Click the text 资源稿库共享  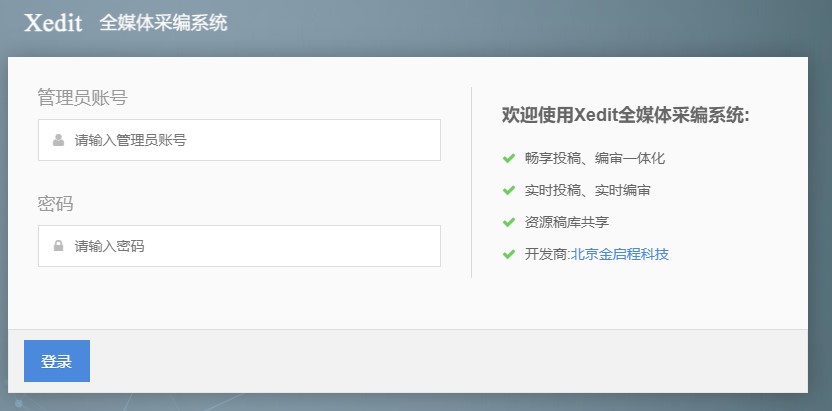(567, 222)
